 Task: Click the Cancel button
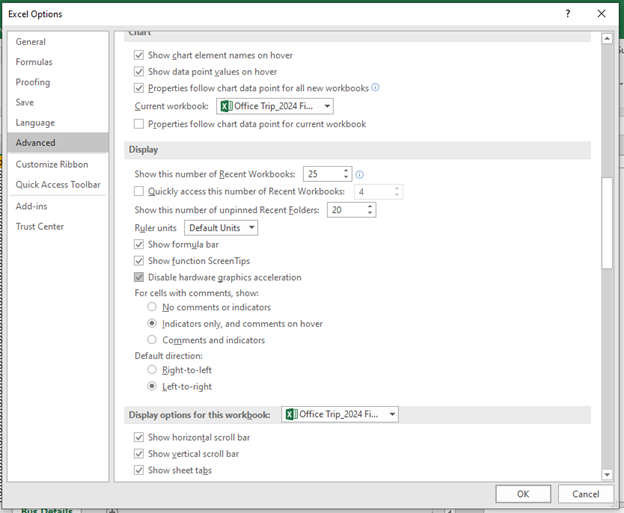coord(585,494)
